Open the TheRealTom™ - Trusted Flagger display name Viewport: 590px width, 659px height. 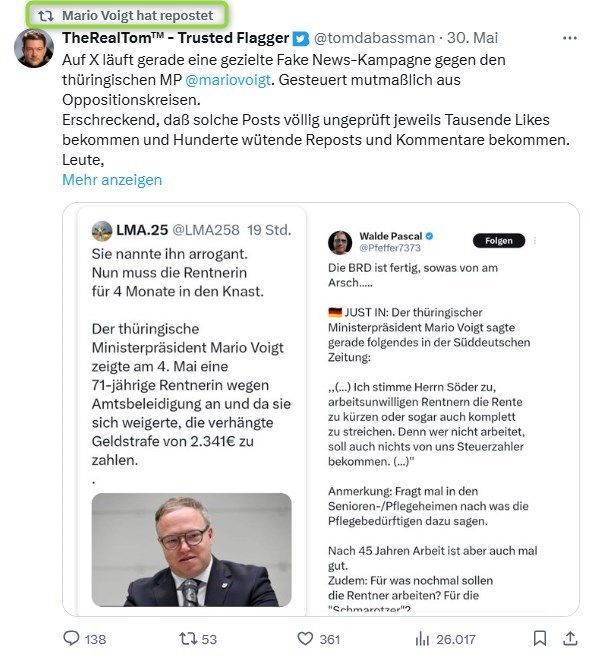pyautogui.click(x=176, y=38)
